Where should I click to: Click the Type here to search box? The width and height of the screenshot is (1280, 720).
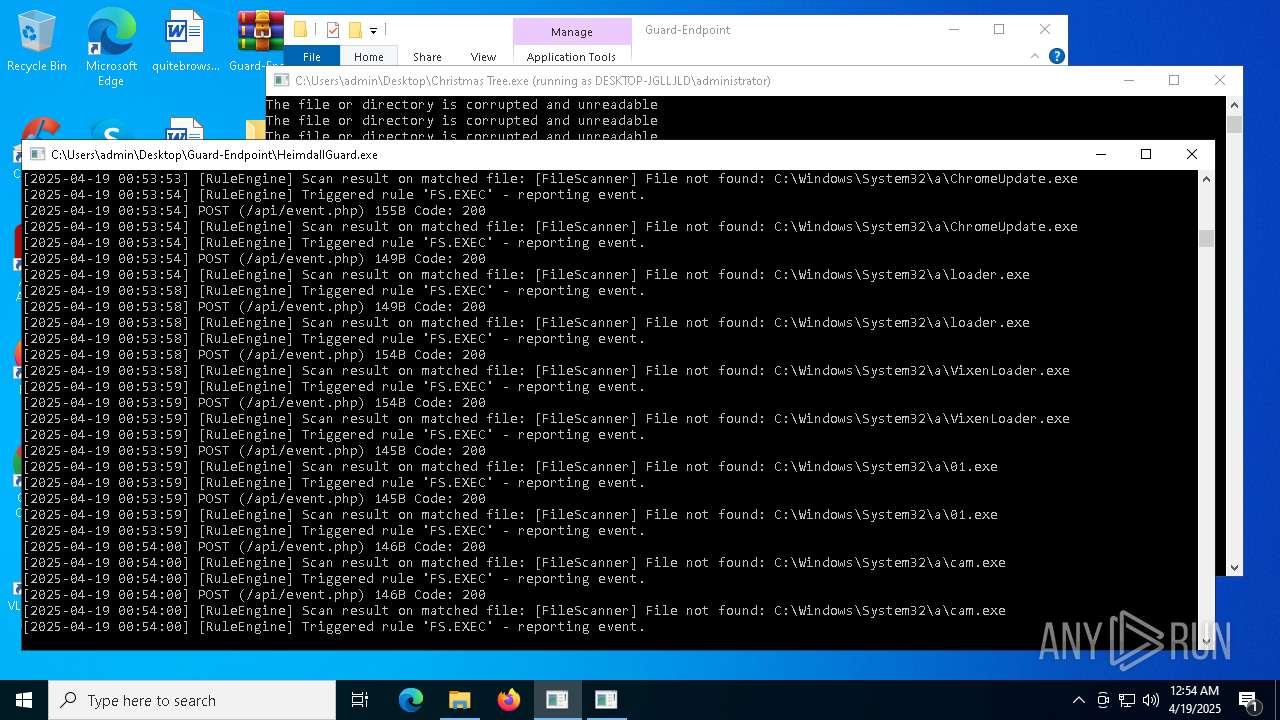coord(192,700)
